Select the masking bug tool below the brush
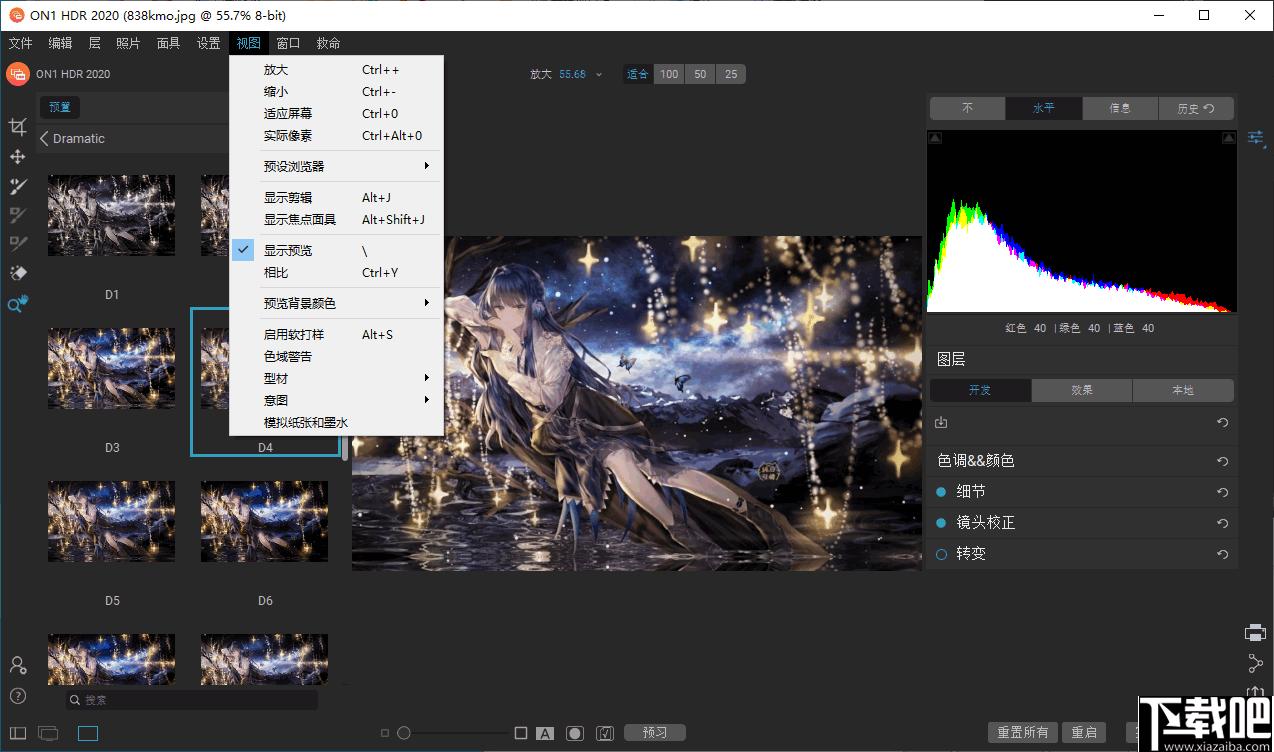The width and height of the screenshot is (1274, 752). (17, 244)
